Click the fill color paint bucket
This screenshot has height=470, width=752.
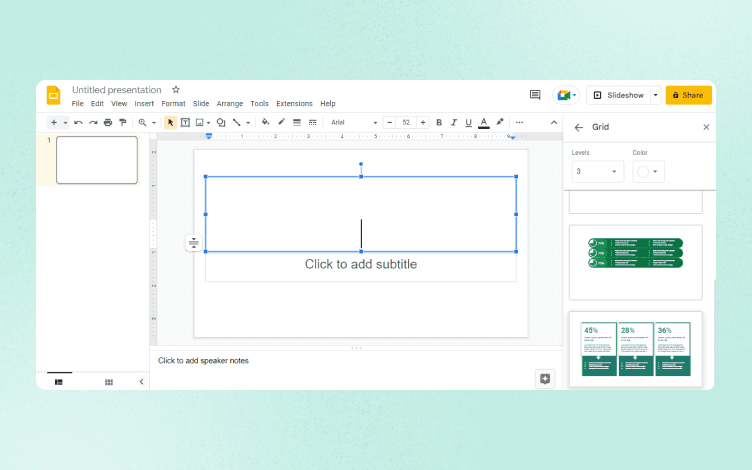click(x=265, y=122)
